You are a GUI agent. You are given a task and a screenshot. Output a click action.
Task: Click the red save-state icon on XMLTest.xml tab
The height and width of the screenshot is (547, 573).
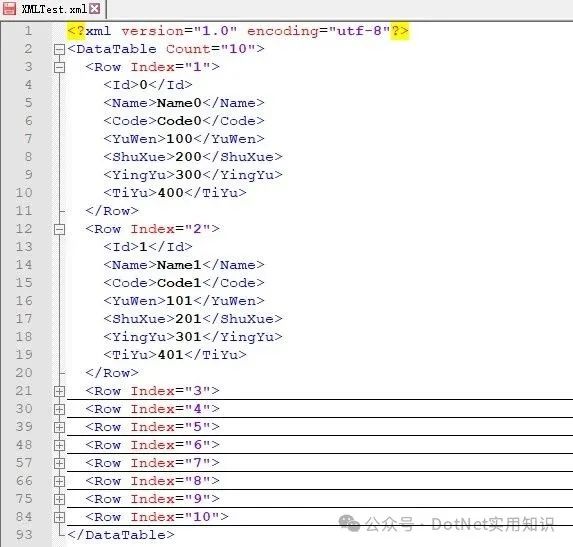[9, 9]
